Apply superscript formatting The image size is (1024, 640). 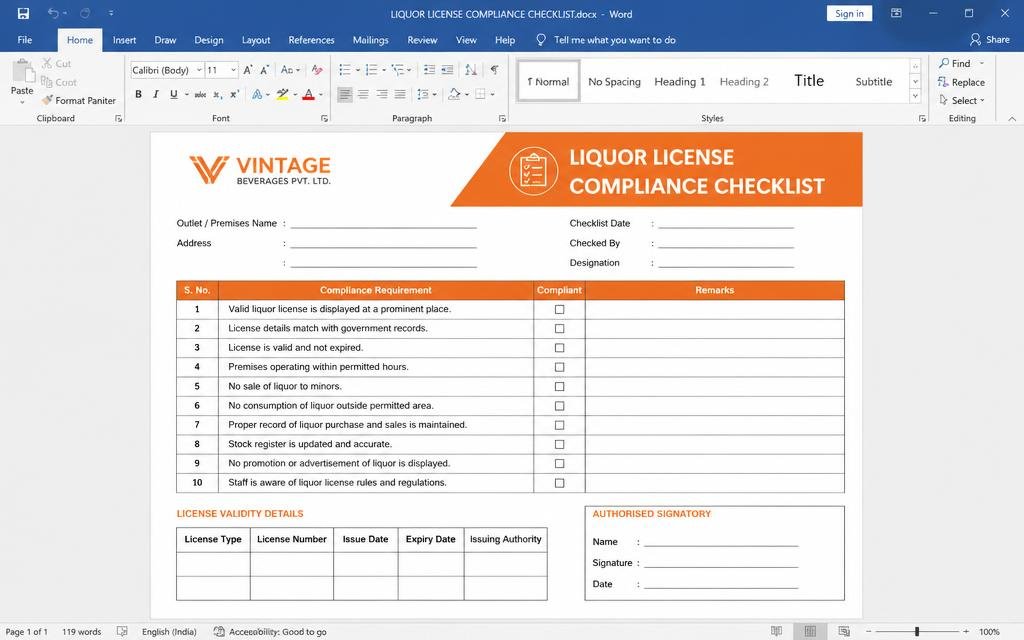pos(234,94)
